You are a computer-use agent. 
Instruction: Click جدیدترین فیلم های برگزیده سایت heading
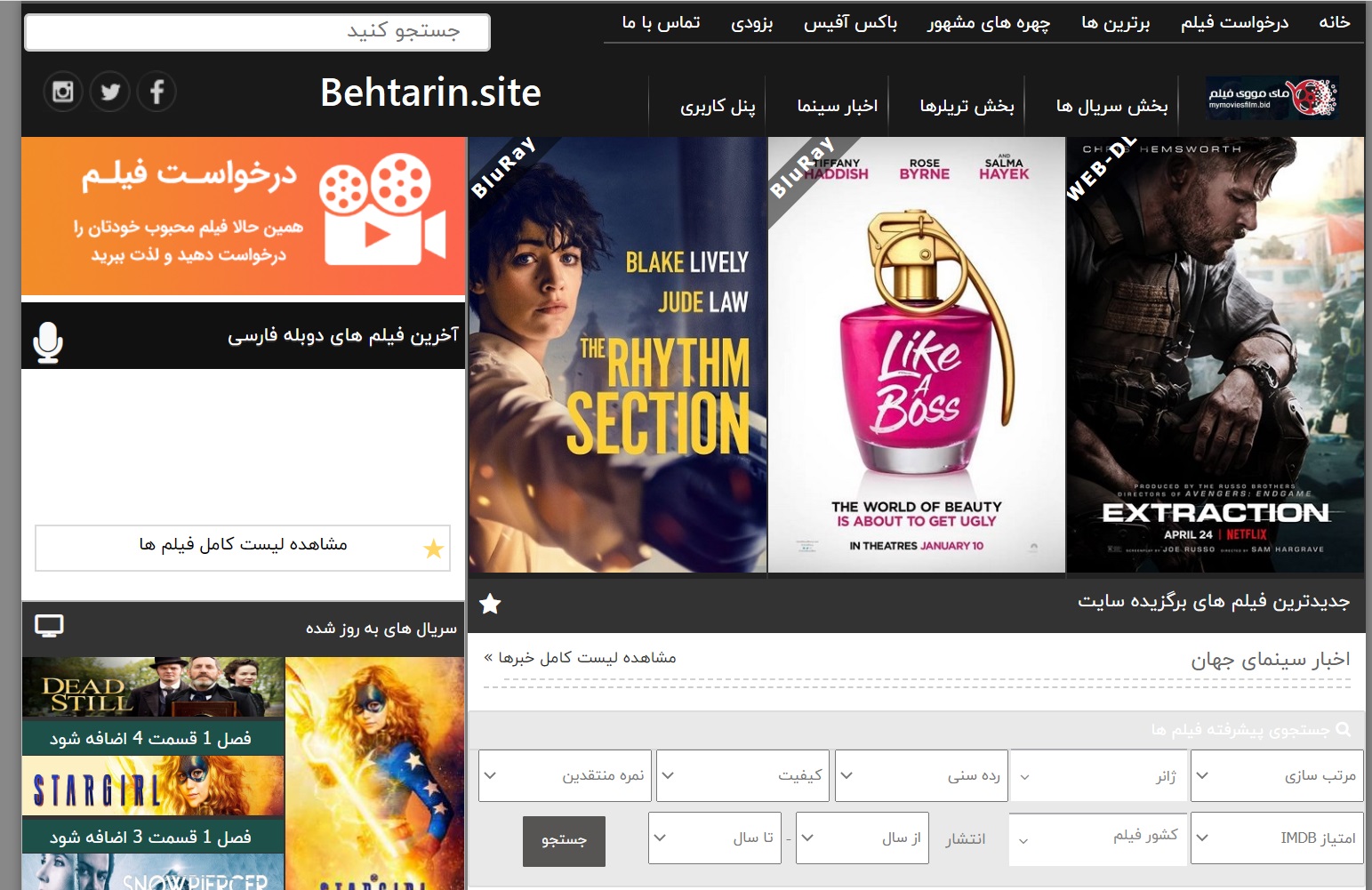tap(1214, 602)
